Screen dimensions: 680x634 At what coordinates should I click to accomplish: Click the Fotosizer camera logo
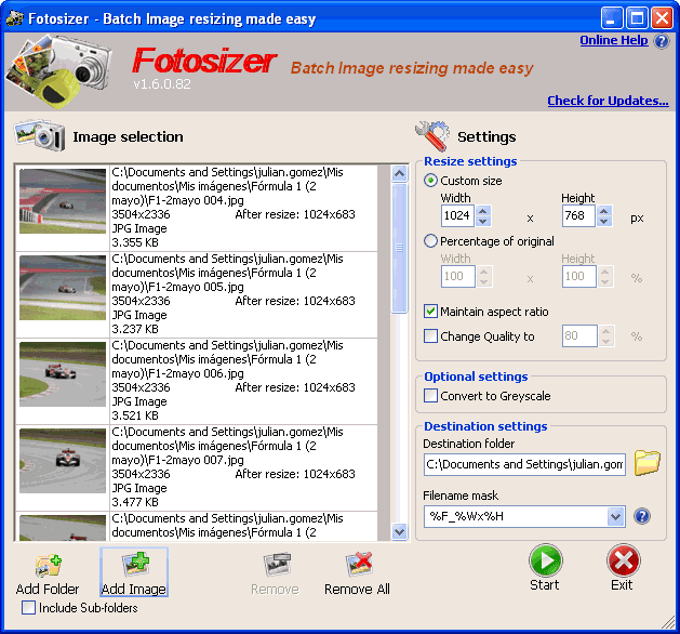click(x=59, y=70)
